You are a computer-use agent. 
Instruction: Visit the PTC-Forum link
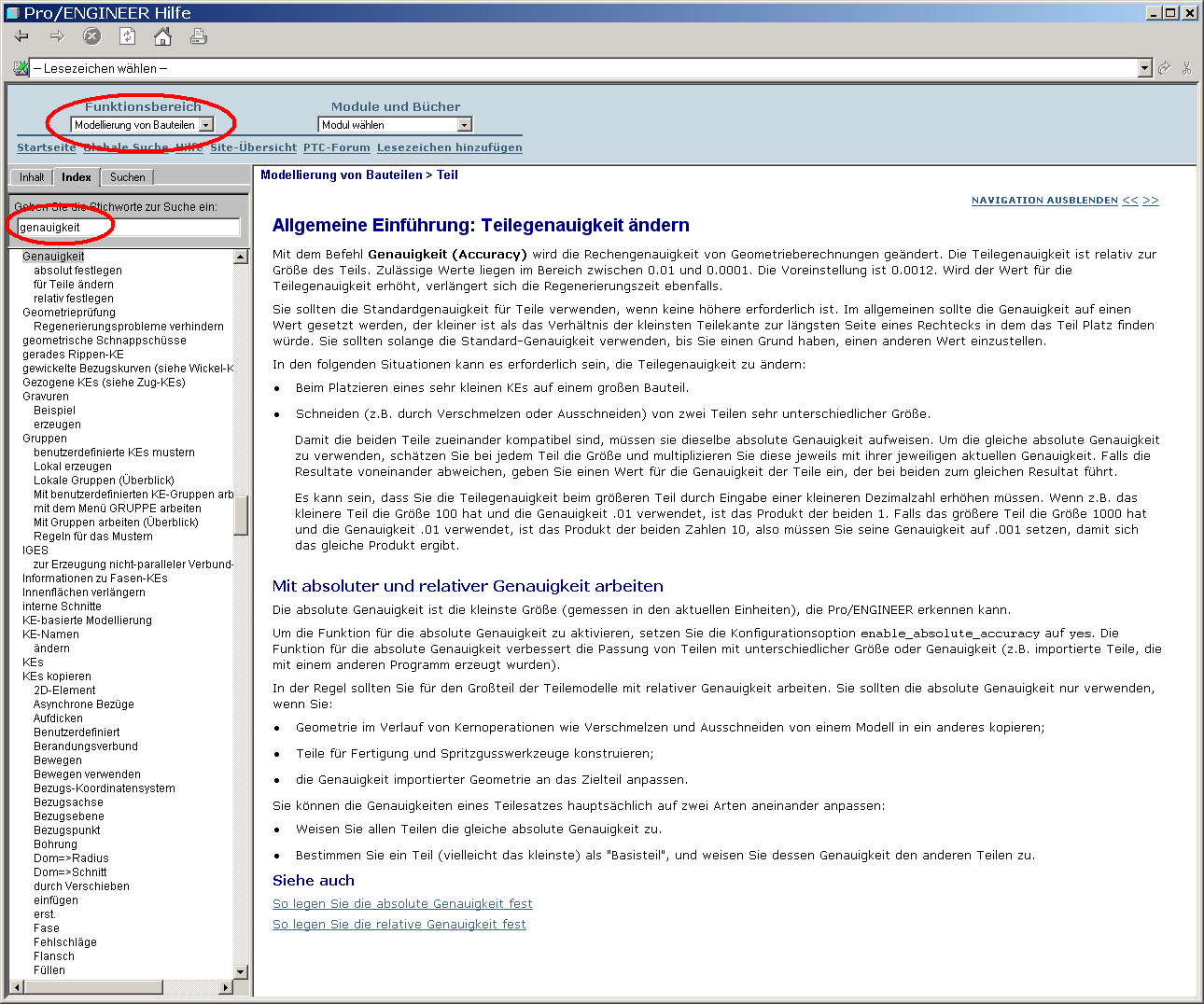(x=337, y=147)
